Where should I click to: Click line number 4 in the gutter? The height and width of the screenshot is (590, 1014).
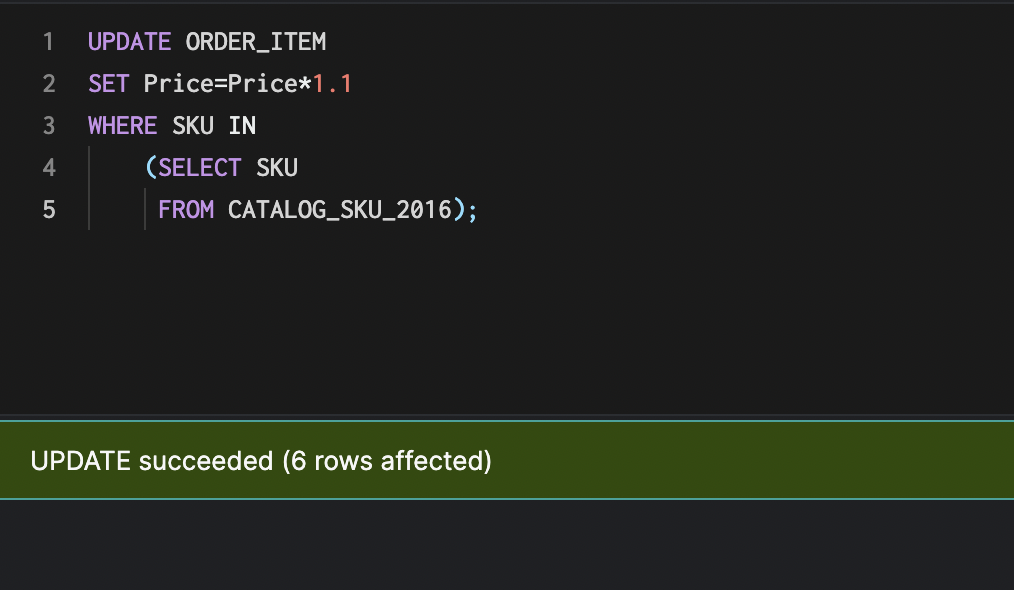(x=48, y=168)
